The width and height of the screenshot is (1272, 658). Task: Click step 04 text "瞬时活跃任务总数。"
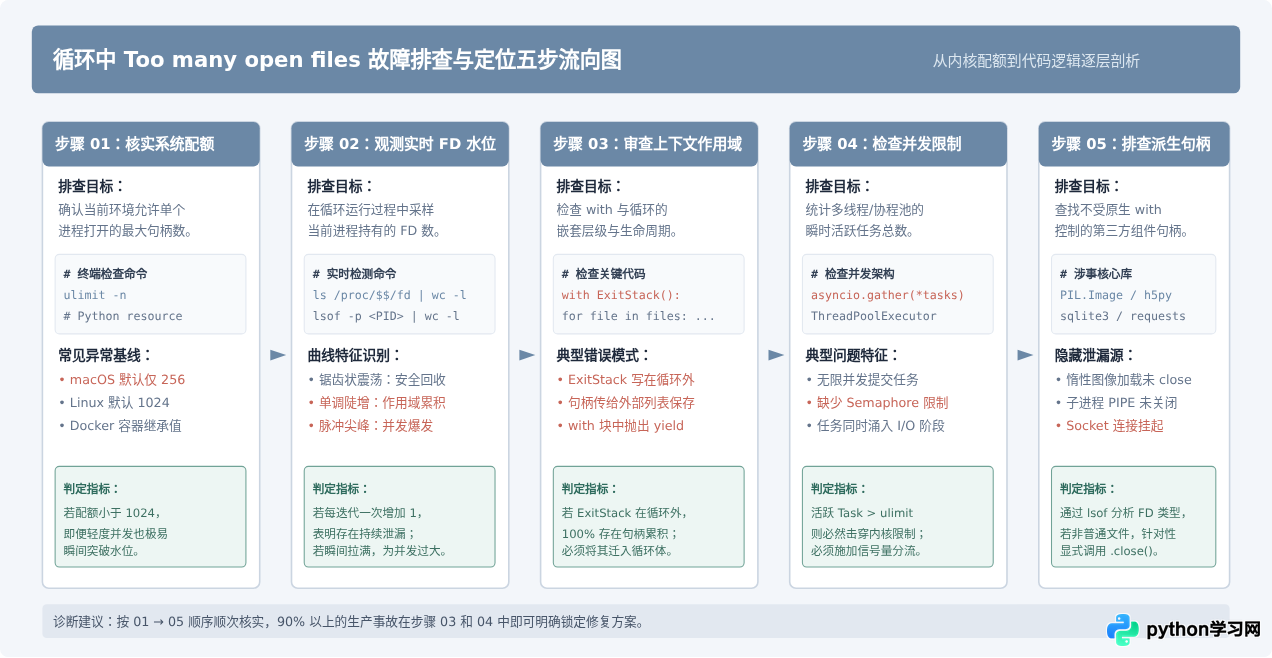pos(859,231)
